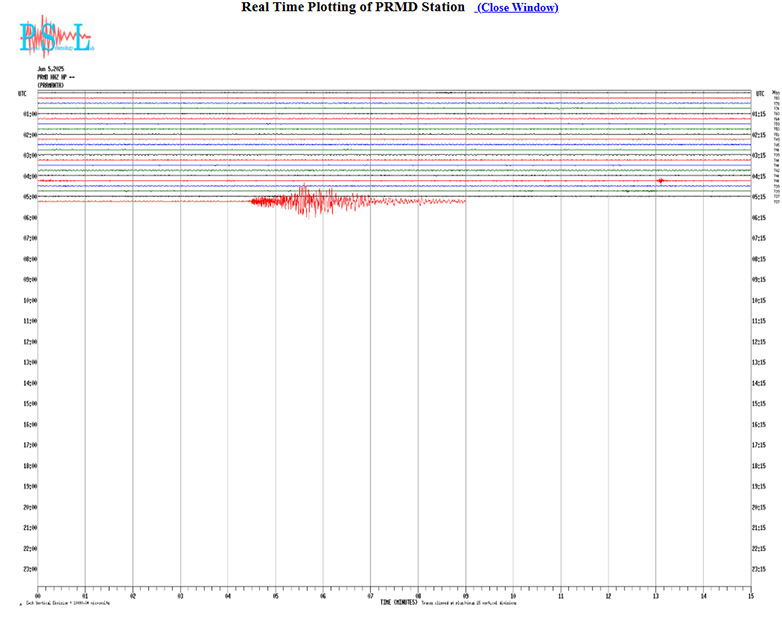
Task: Click the 12:00 hour label on left axis
Action: tap(30, 342)
